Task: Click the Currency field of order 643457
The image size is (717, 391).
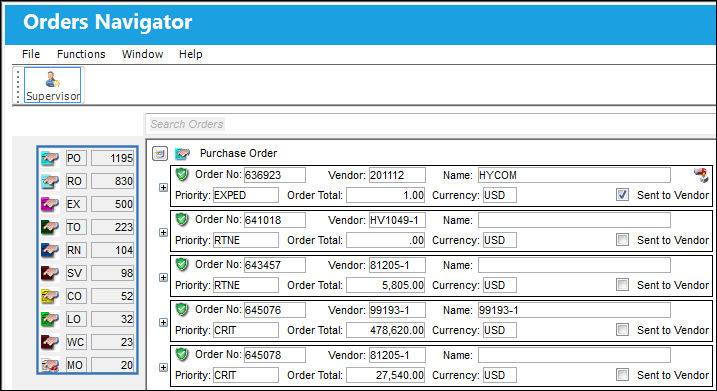Action: coord(500,285)
